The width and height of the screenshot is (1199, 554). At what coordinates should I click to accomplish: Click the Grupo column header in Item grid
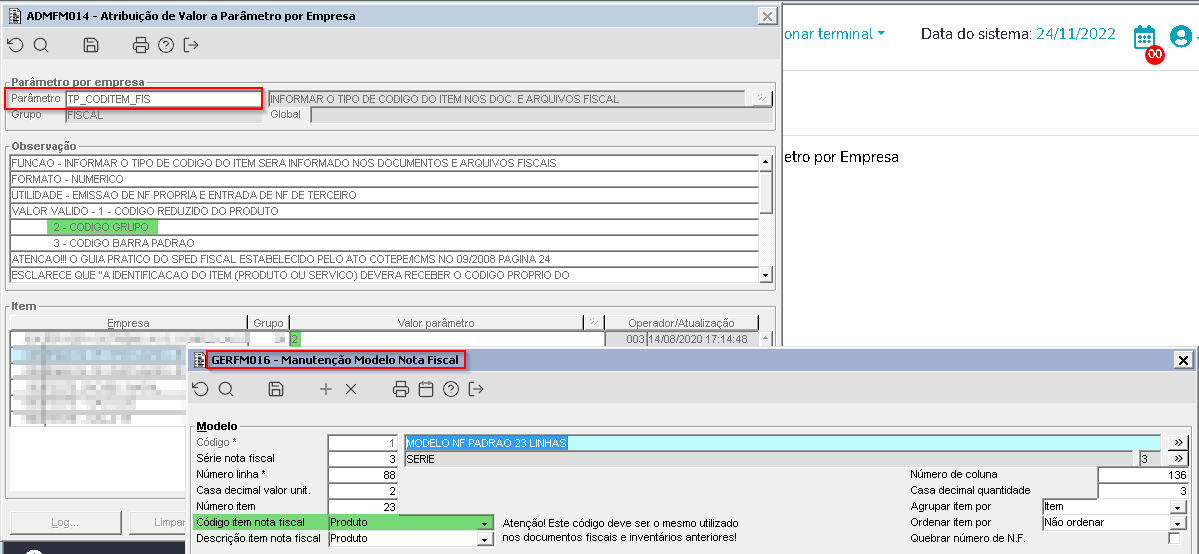pyautogui.click(x=268, y=323)
